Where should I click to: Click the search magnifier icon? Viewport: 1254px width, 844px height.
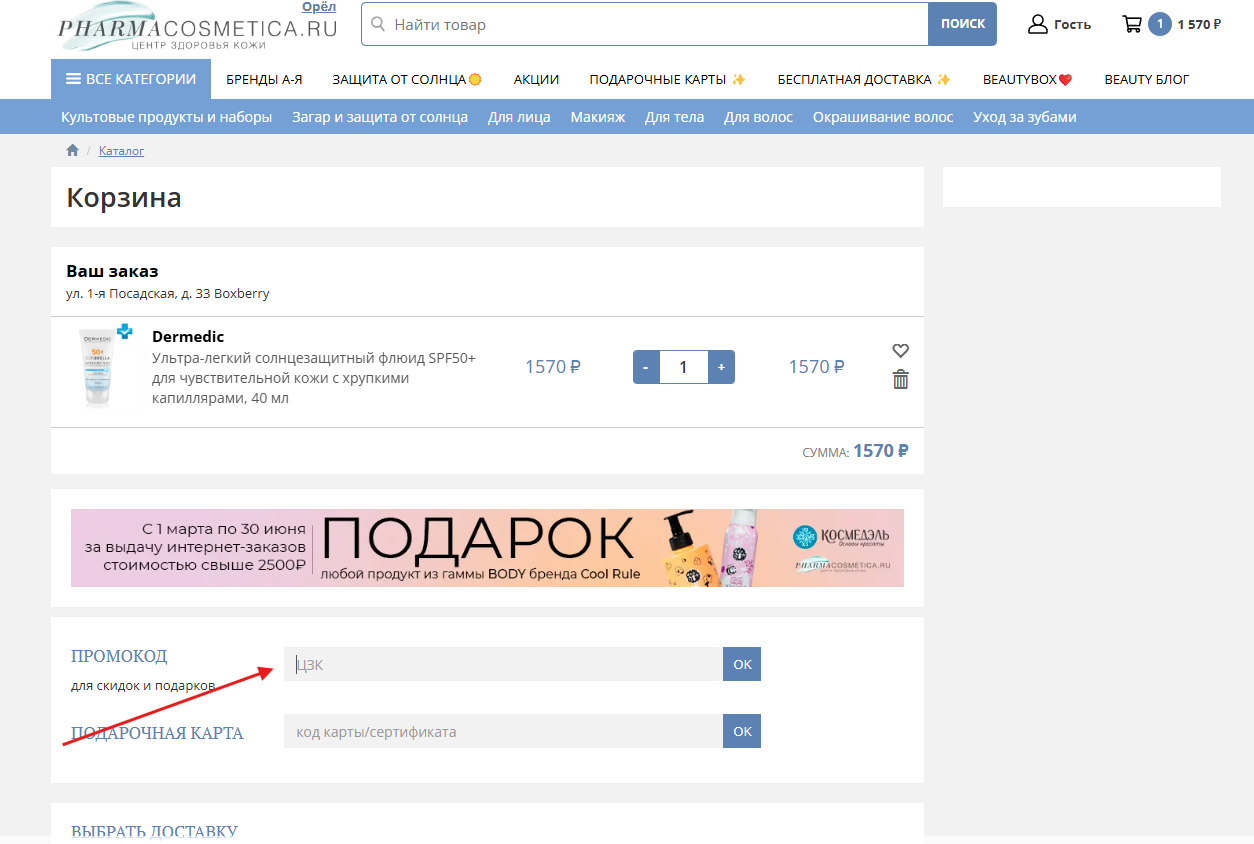(378, 24)
